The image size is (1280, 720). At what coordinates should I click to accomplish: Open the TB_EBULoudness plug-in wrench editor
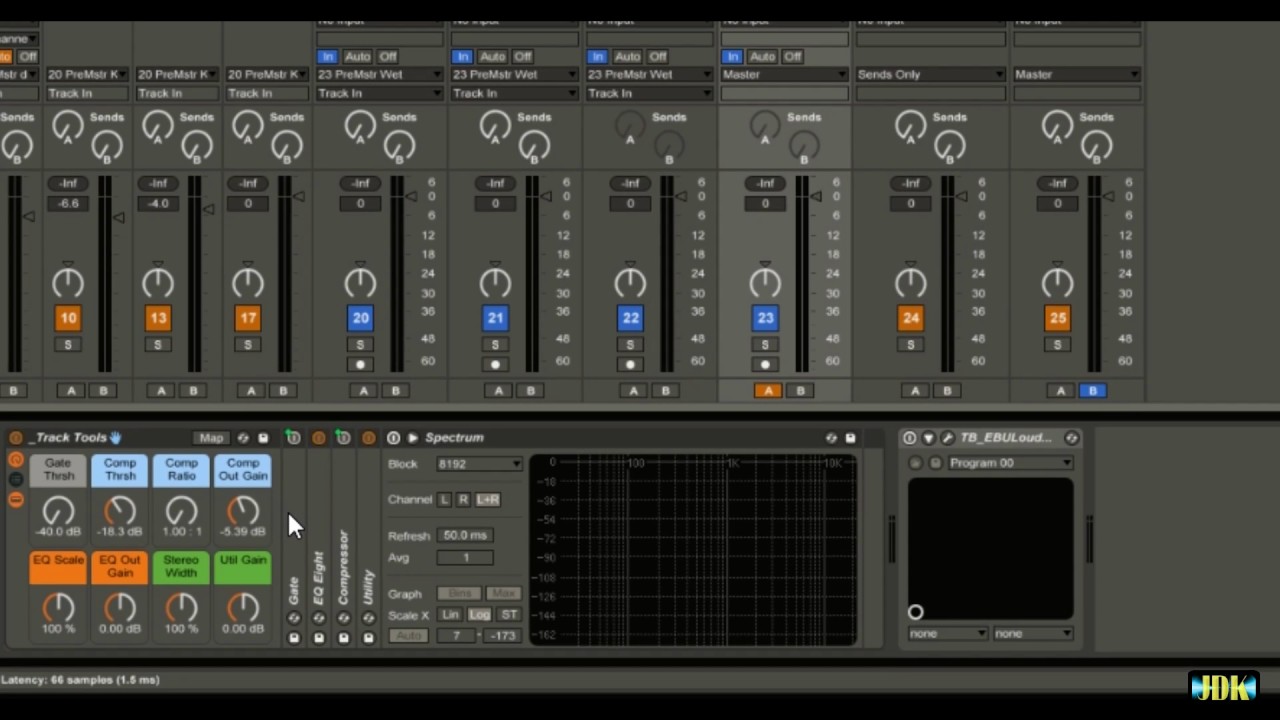click(947, 438)
